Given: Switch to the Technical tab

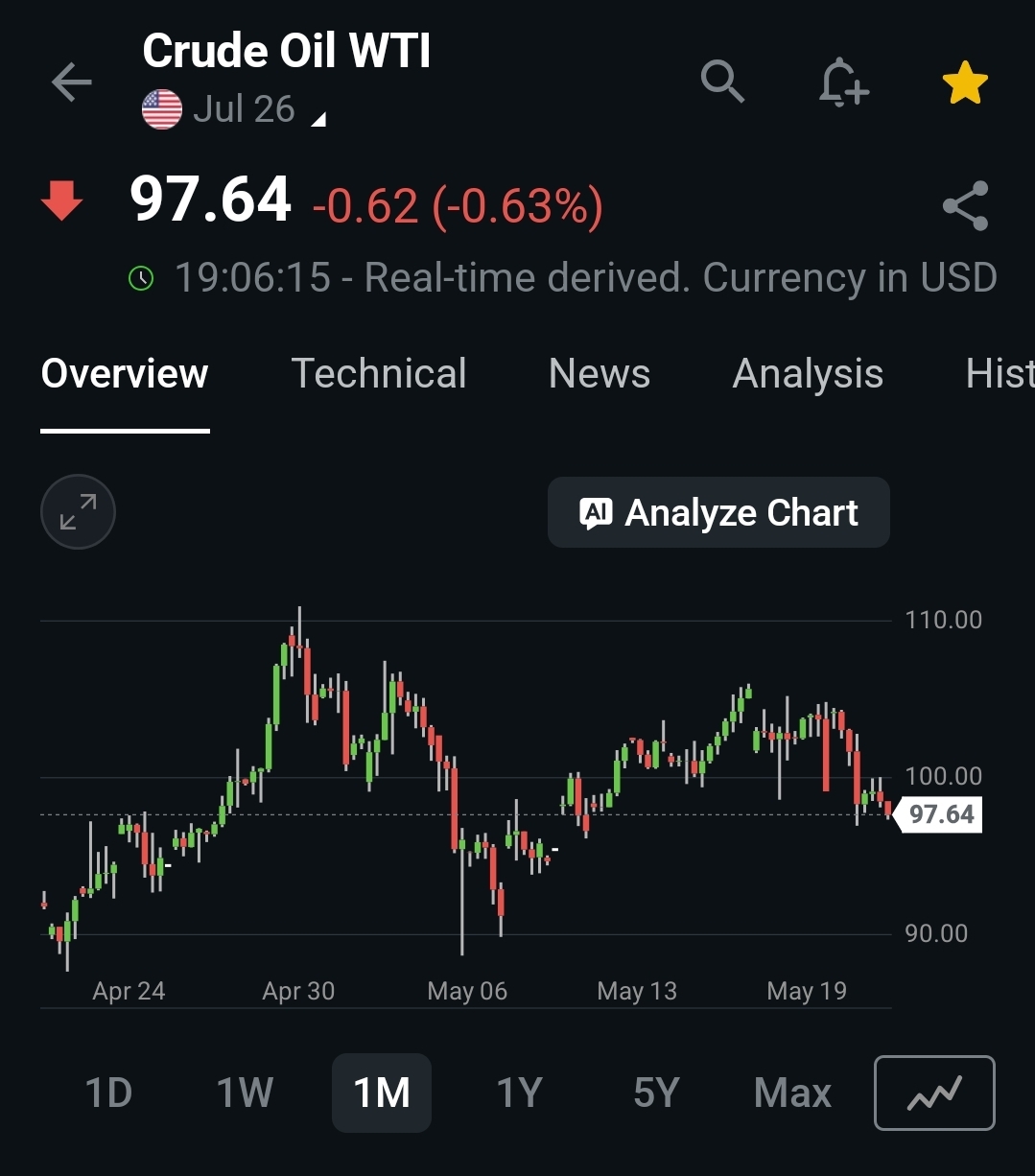Looking at the screenshot, I should coord(379,373).
